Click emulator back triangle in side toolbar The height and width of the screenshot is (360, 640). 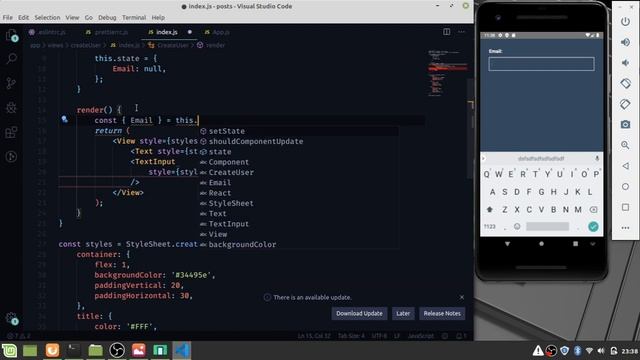pos(625,166)
